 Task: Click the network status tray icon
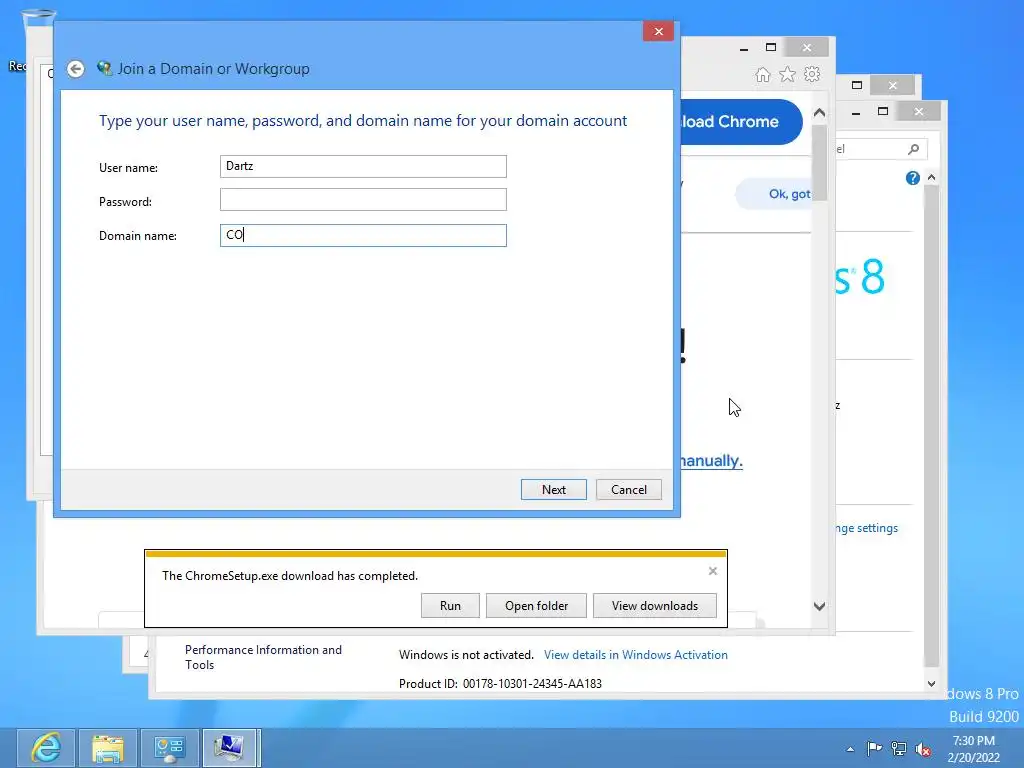point(899,748)
